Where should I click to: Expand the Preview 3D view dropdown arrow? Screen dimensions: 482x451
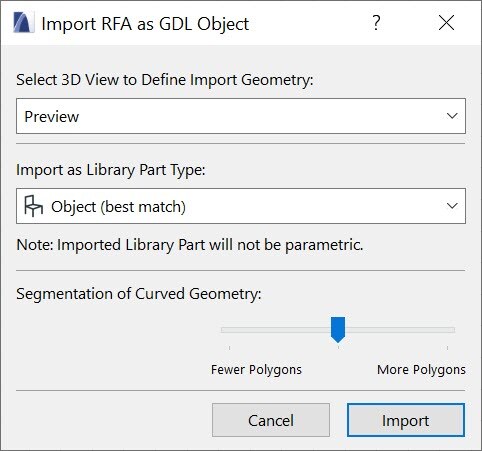tap(452, 116)
